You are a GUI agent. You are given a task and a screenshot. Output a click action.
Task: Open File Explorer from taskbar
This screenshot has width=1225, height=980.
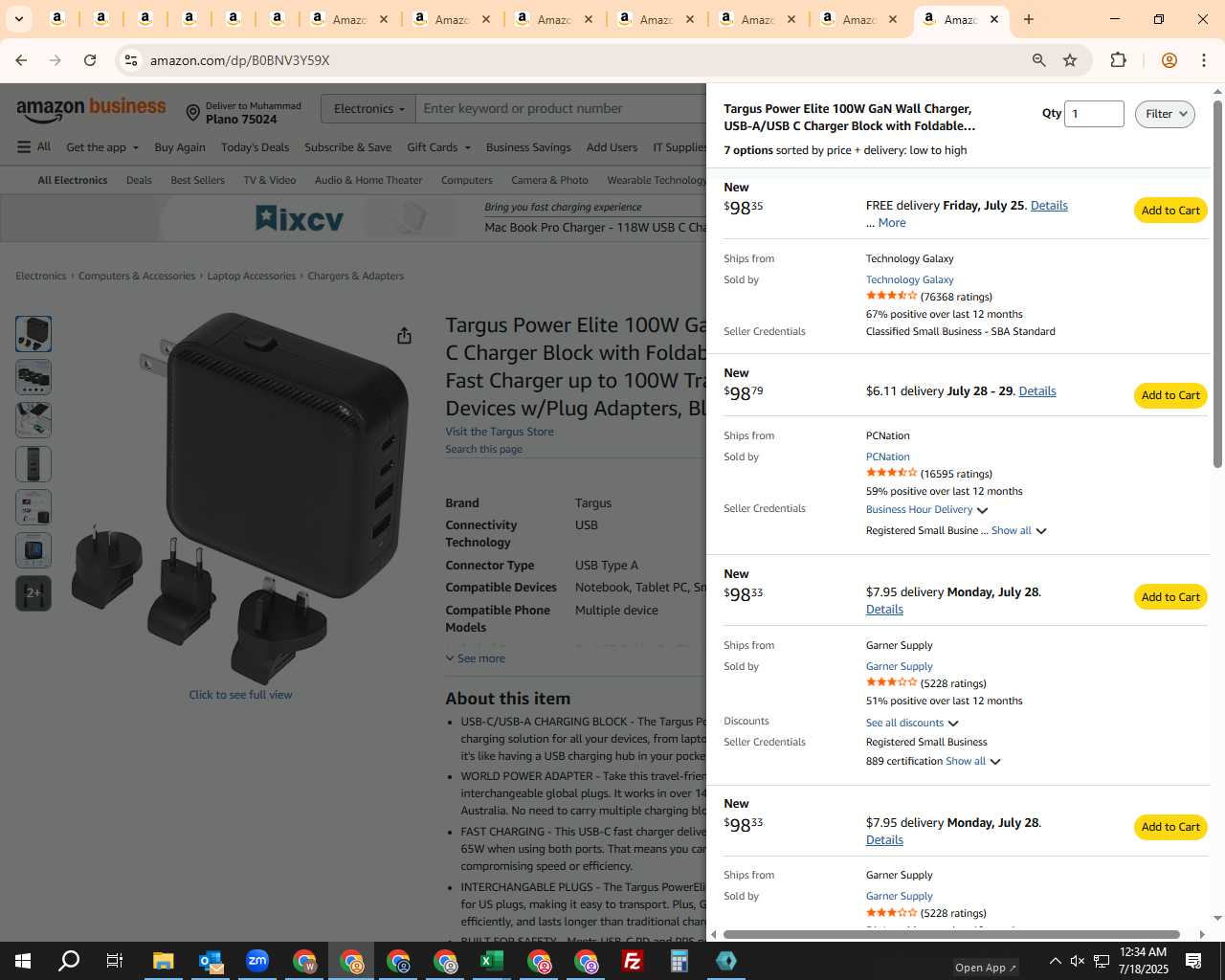click(163, 961)
